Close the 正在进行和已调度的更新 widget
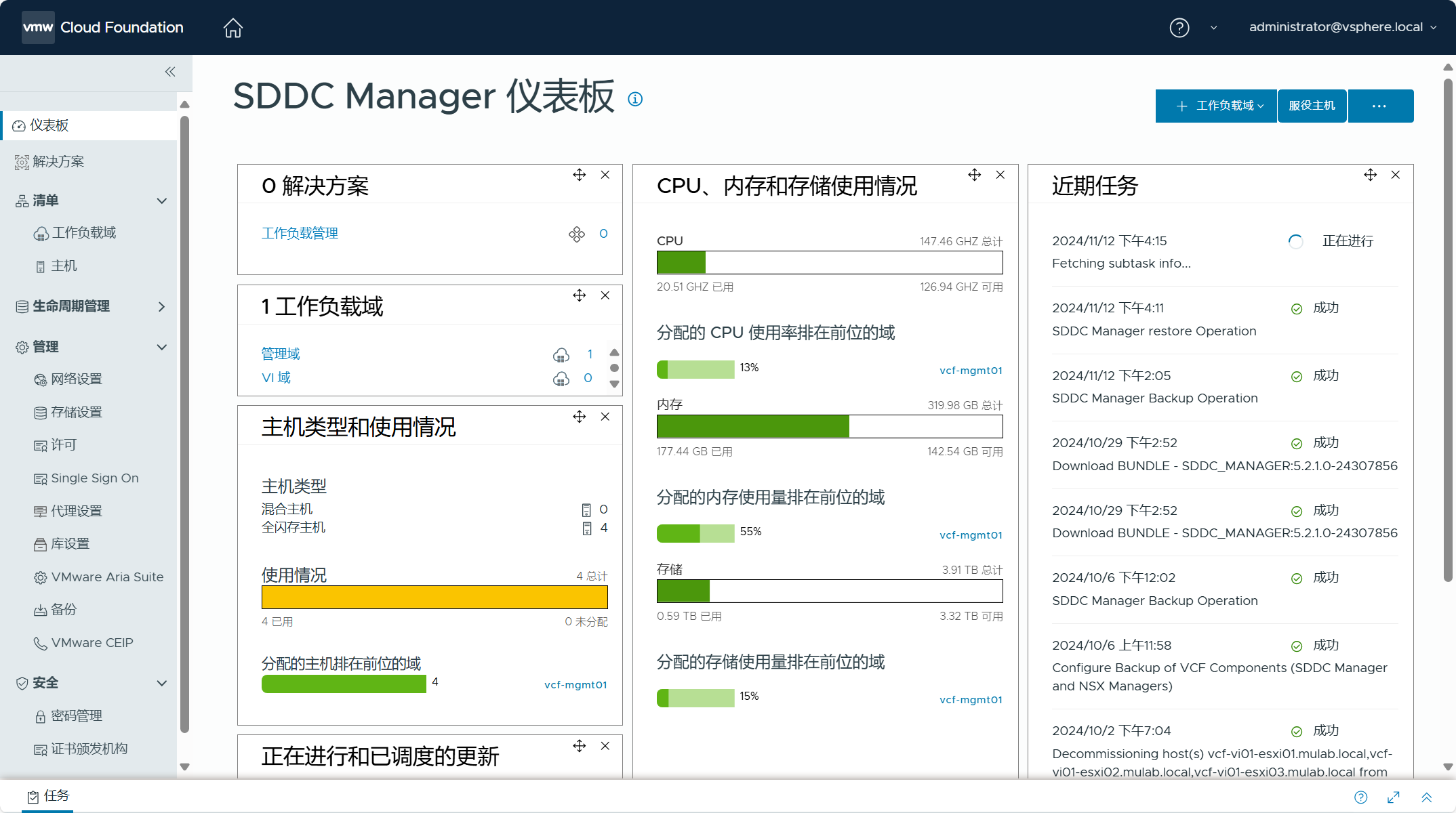This screenshot has width=1456, height=813. pos(605,746)
